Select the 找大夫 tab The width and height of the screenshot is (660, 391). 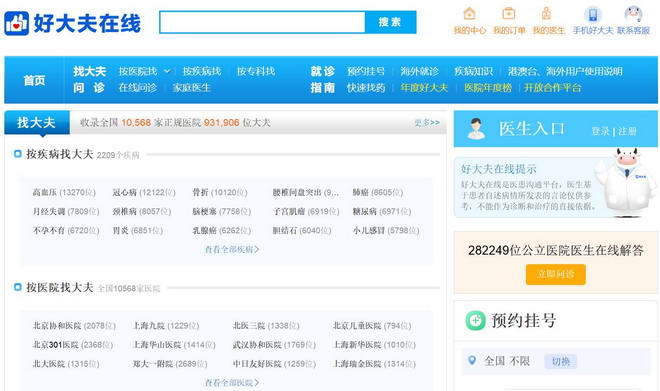[x=37, y=122]
